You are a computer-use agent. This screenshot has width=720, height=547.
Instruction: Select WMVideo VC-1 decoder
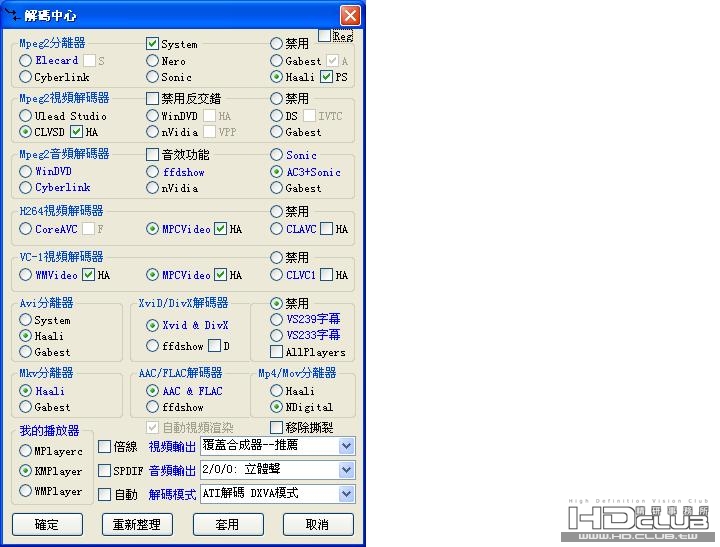tap(26, 275)
